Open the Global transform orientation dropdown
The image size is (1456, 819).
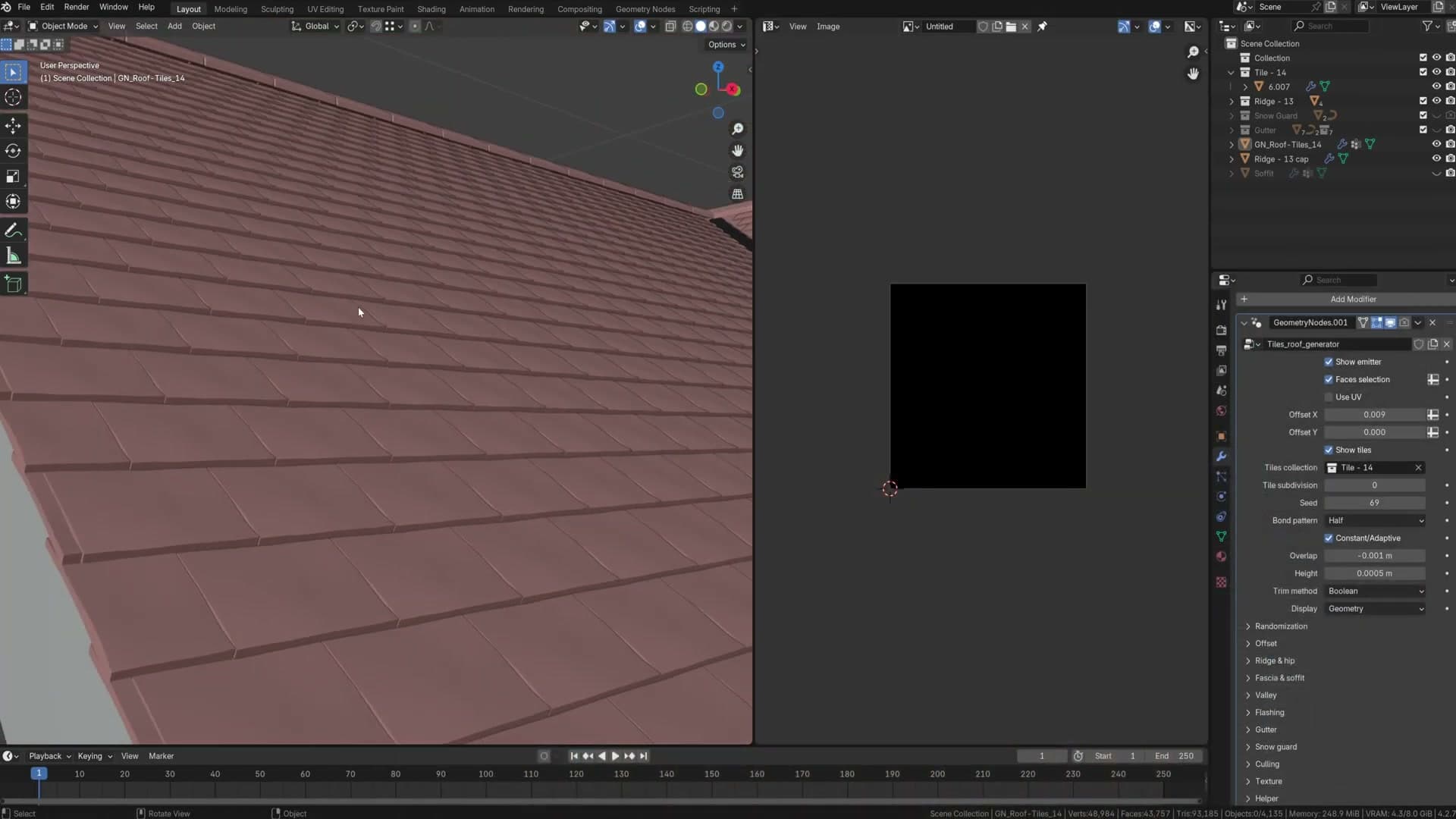315,26
